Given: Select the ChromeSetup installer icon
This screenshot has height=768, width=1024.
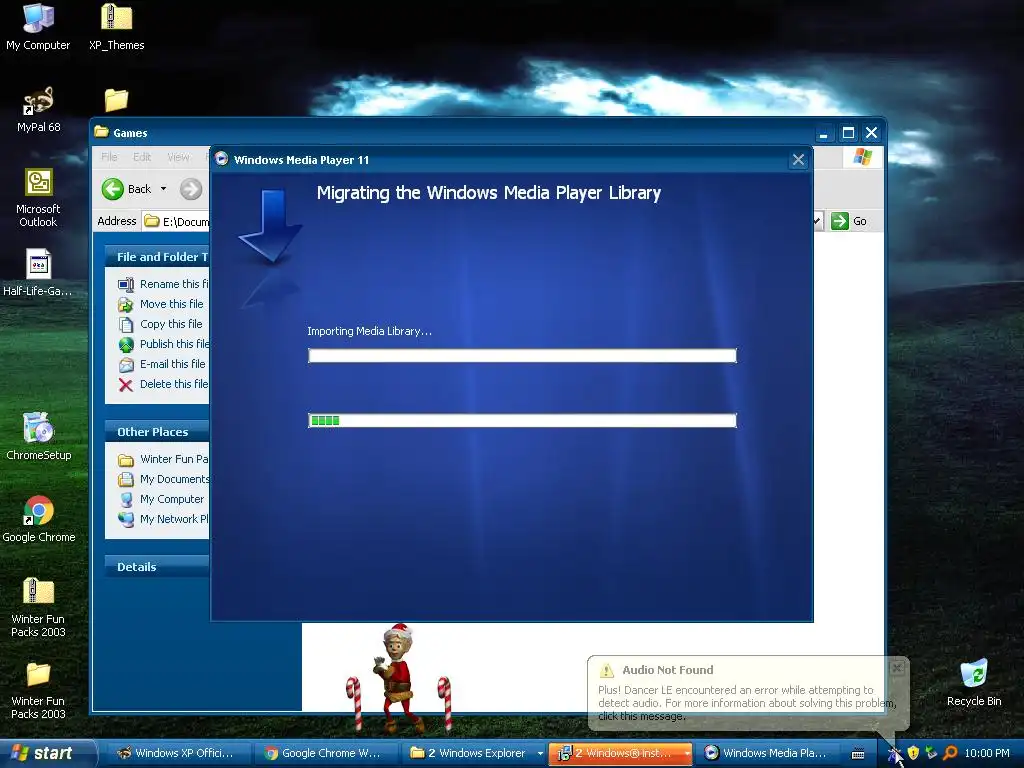Looking at the screenshot, I should (38, 436).
